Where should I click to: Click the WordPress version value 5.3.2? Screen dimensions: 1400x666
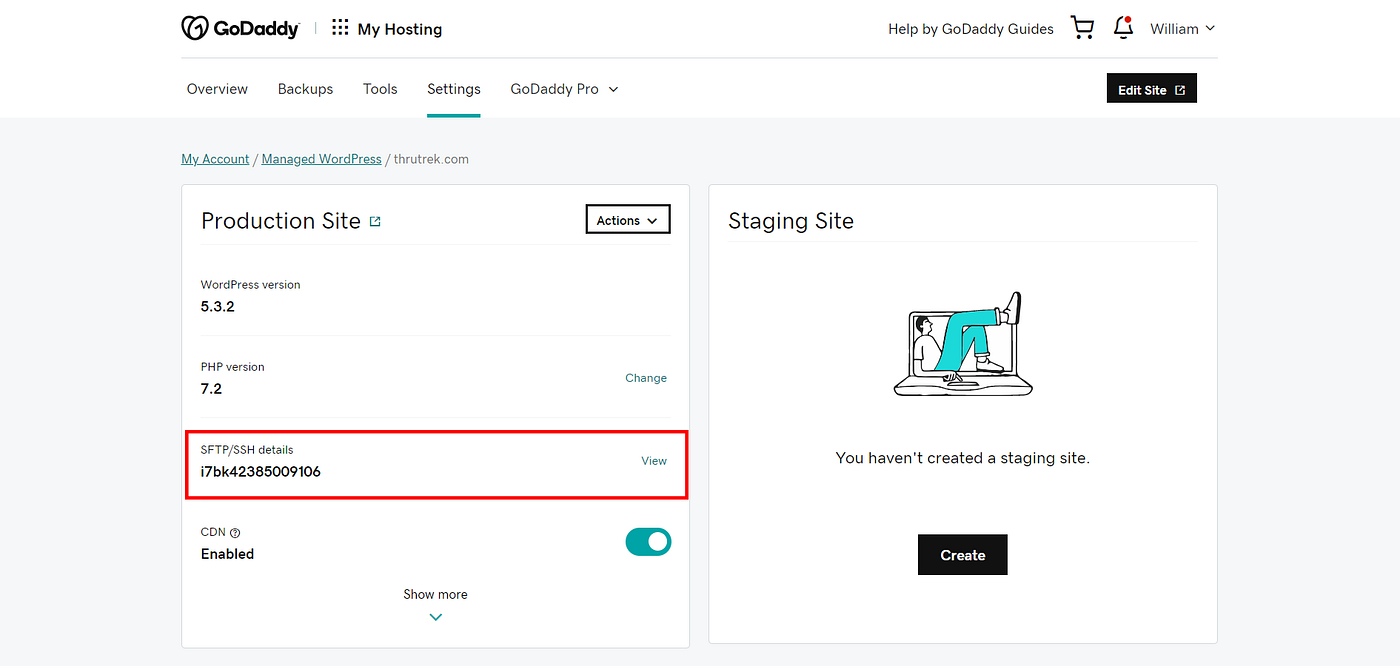(218, 307)
